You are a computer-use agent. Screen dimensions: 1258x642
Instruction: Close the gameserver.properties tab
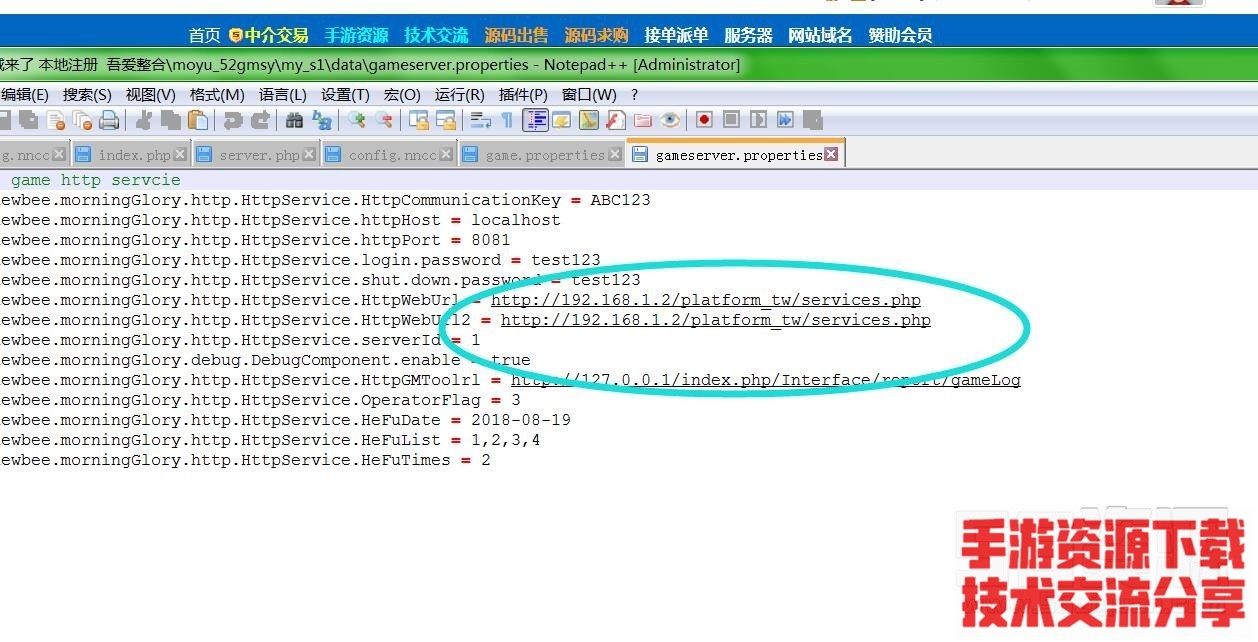tap(831, 154)
